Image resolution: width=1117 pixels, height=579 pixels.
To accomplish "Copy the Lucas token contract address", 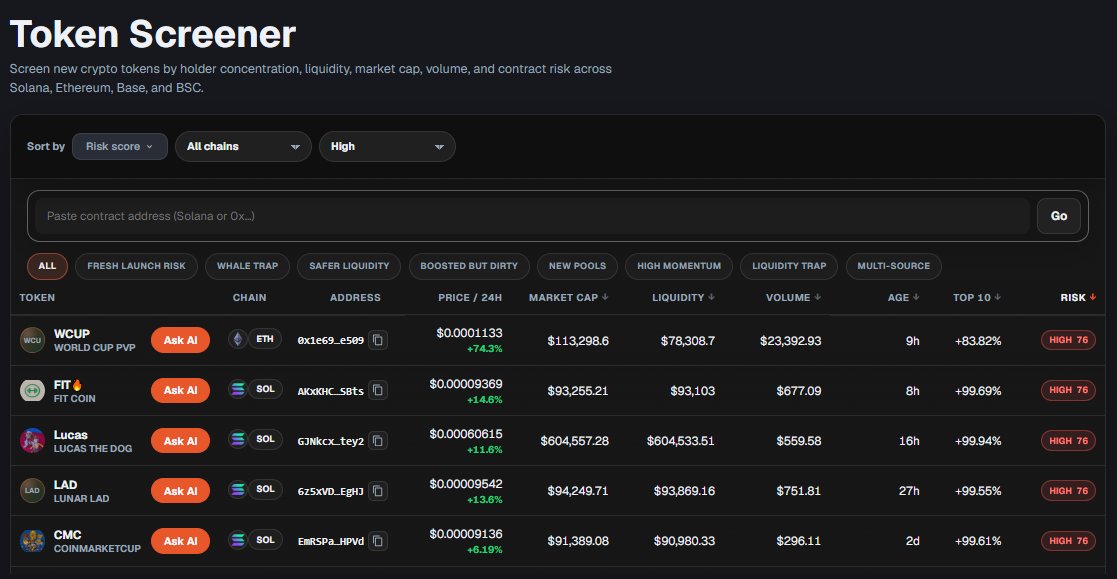I will pos(378,441).
